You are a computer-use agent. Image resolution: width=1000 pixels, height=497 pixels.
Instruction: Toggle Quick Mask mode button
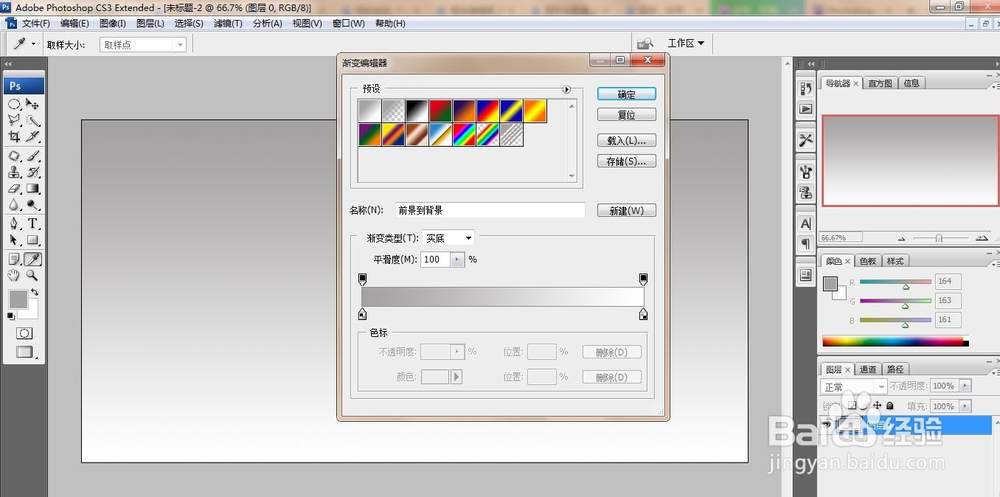coord(24,333)
